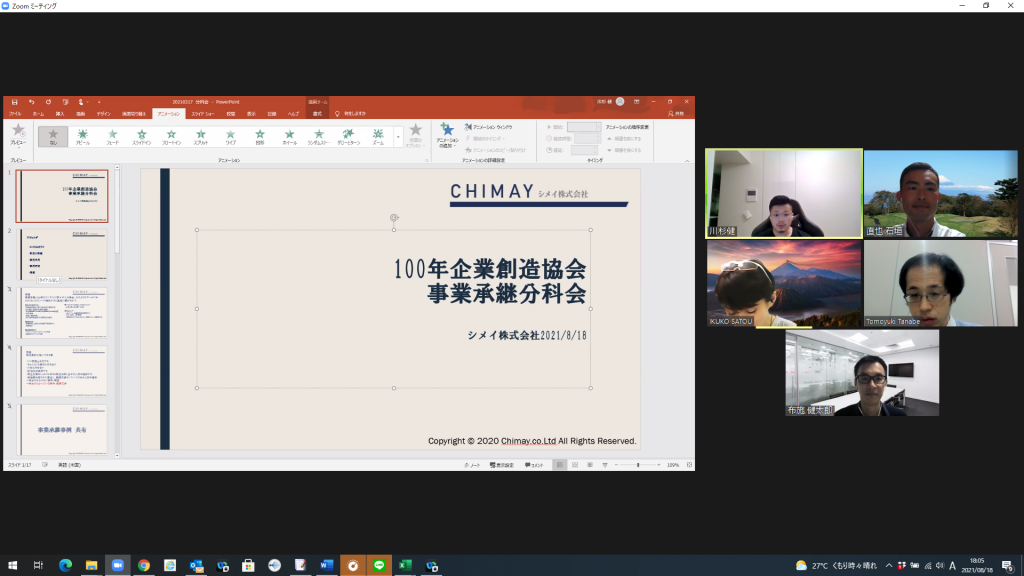Apply the Wipe (ワイプ) animation effect
Viewport: 1024px width, 576px height.
[x=230, y=135]
